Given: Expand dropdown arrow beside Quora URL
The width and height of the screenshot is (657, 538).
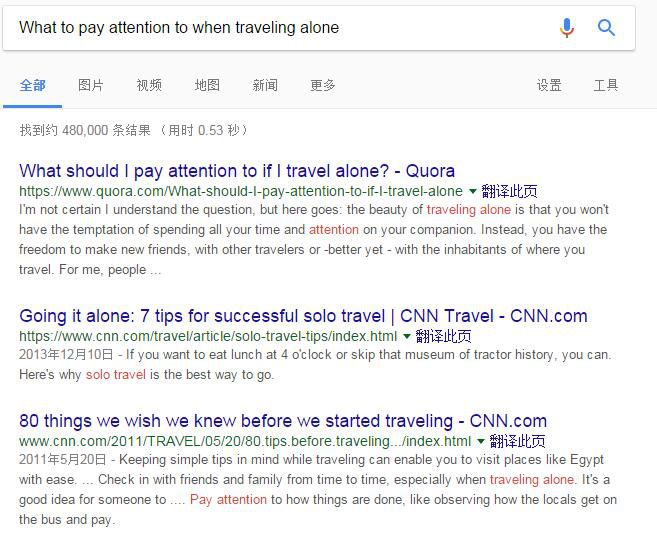Looking at the screenshot, I should click(x=472, y=191).
